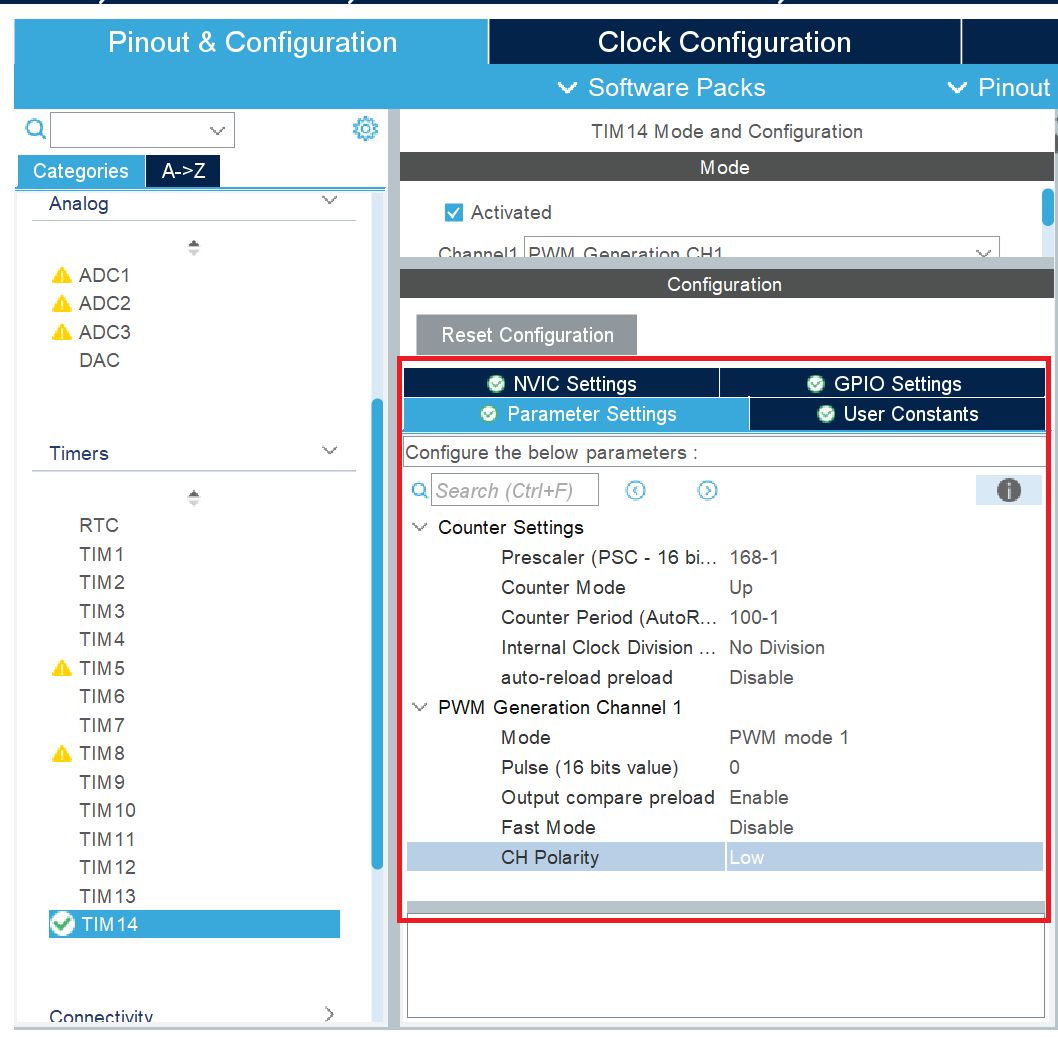Select TIM10 in the Timers list
The image size is (1058, 1037).
coord(107,810)
